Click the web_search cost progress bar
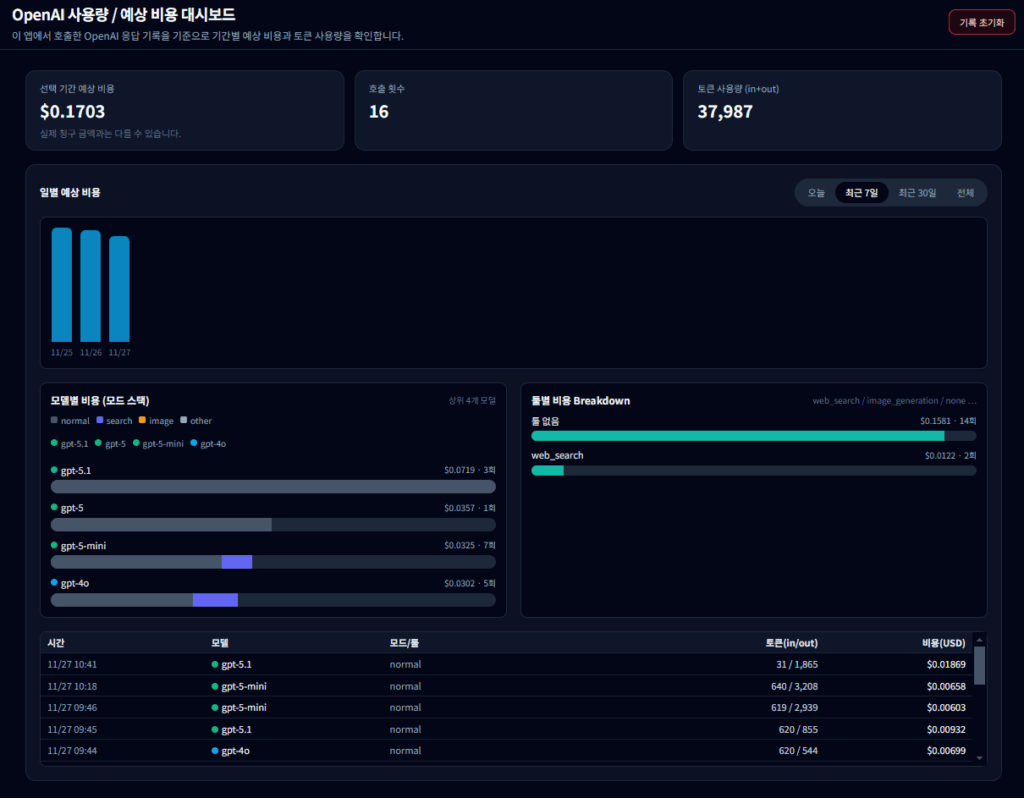 click(x=753, y=471)
